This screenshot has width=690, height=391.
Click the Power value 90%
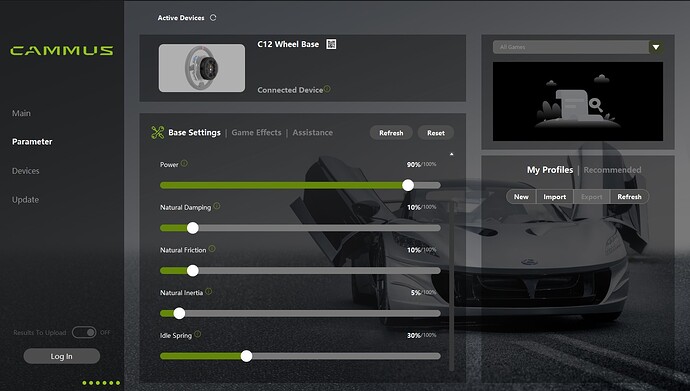pos(413,164)
